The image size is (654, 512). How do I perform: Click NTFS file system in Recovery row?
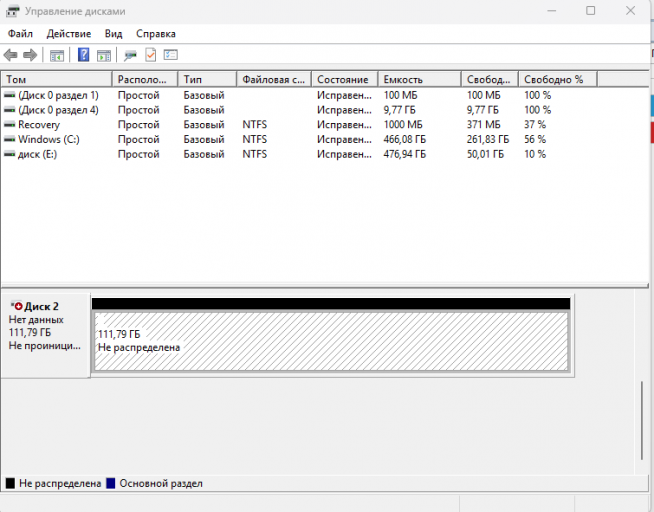tap(254, 125)
